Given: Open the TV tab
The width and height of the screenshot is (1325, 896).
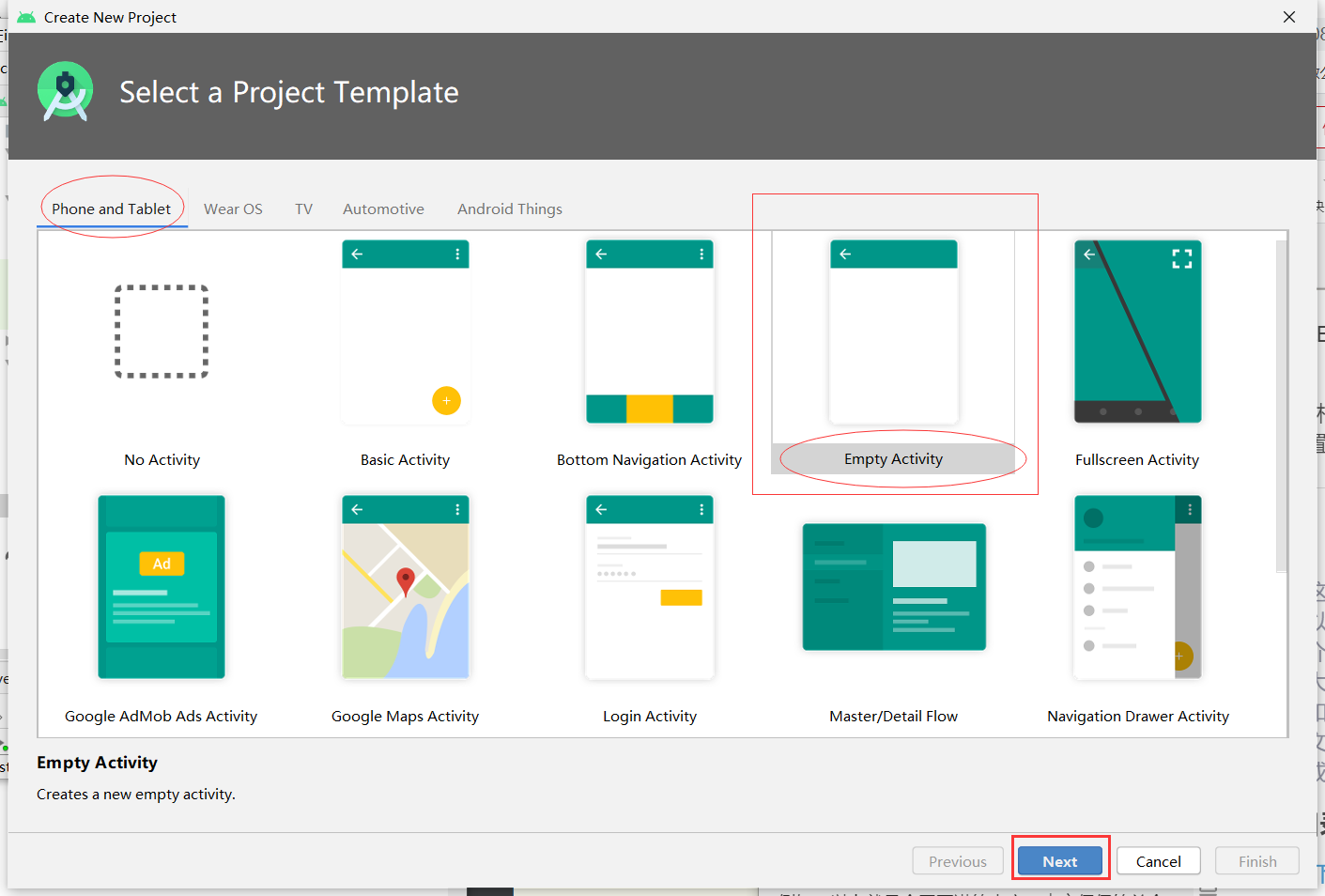Looking at the screenshot, I should coord(303,209).
